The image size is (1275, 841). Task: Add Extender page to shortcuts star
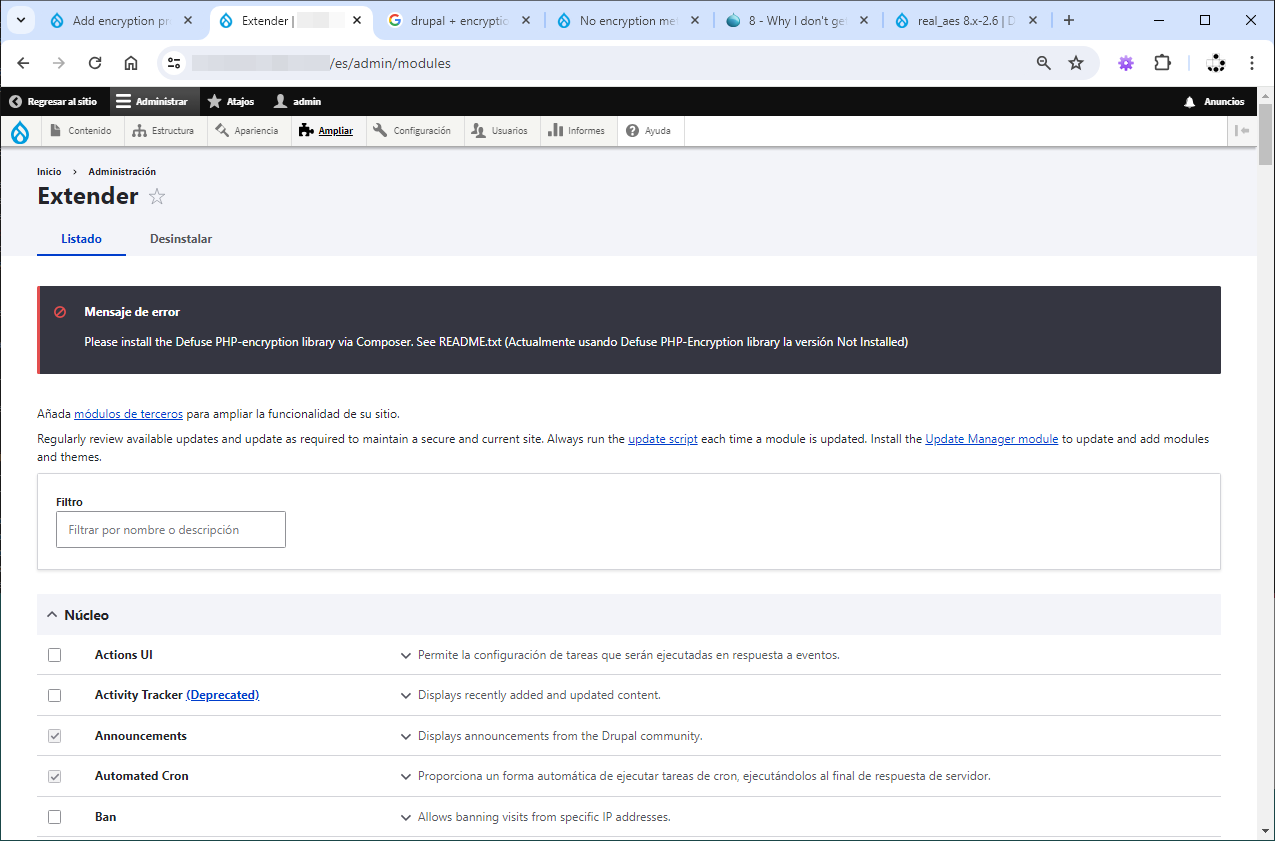pos(157,197)
